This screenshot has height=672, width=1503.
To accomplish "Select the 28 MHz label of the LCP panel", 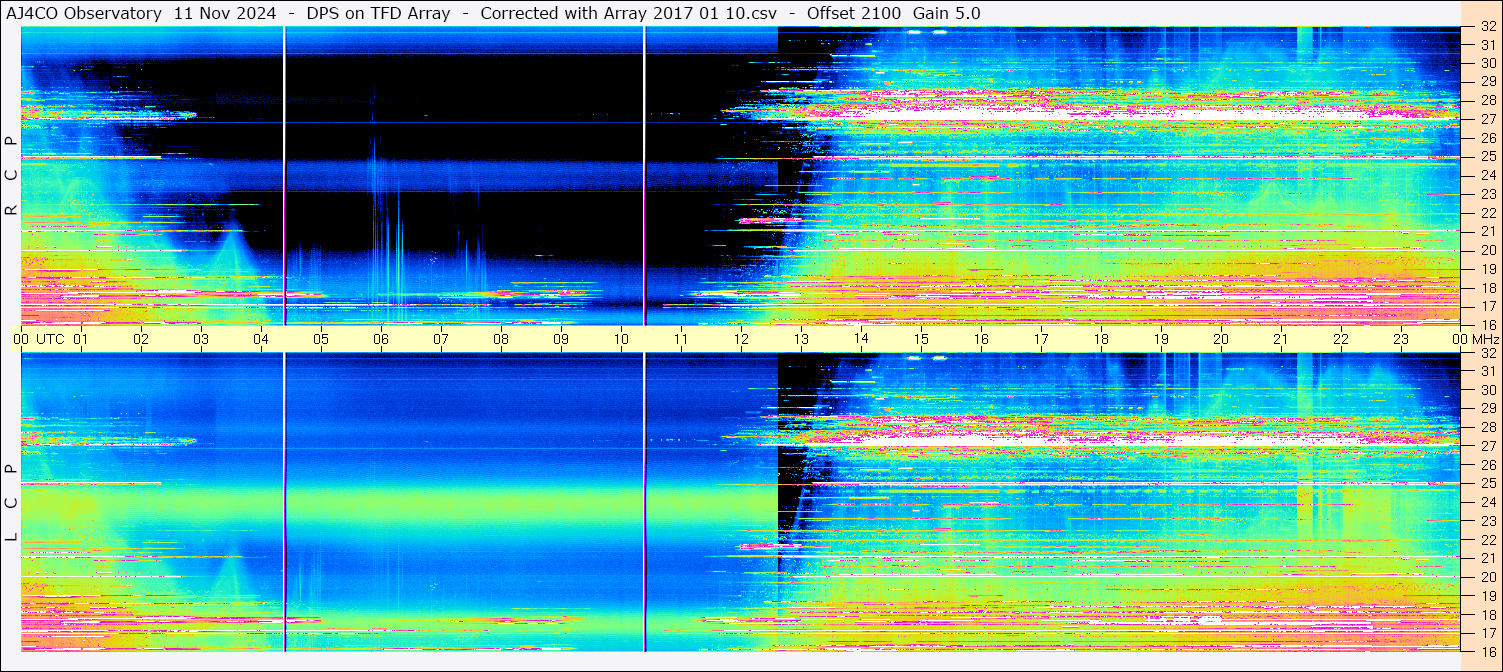I will (1487, 428).
